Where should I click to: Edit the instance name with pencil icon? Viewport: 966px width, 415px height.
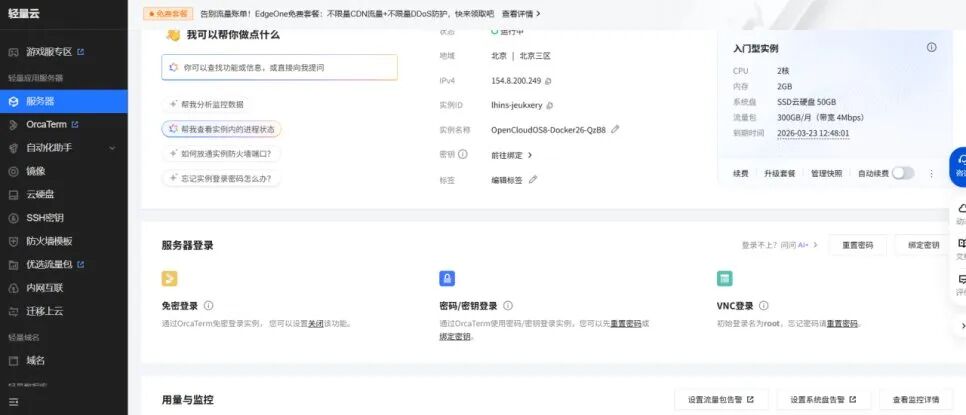click(x=615, y=129)
